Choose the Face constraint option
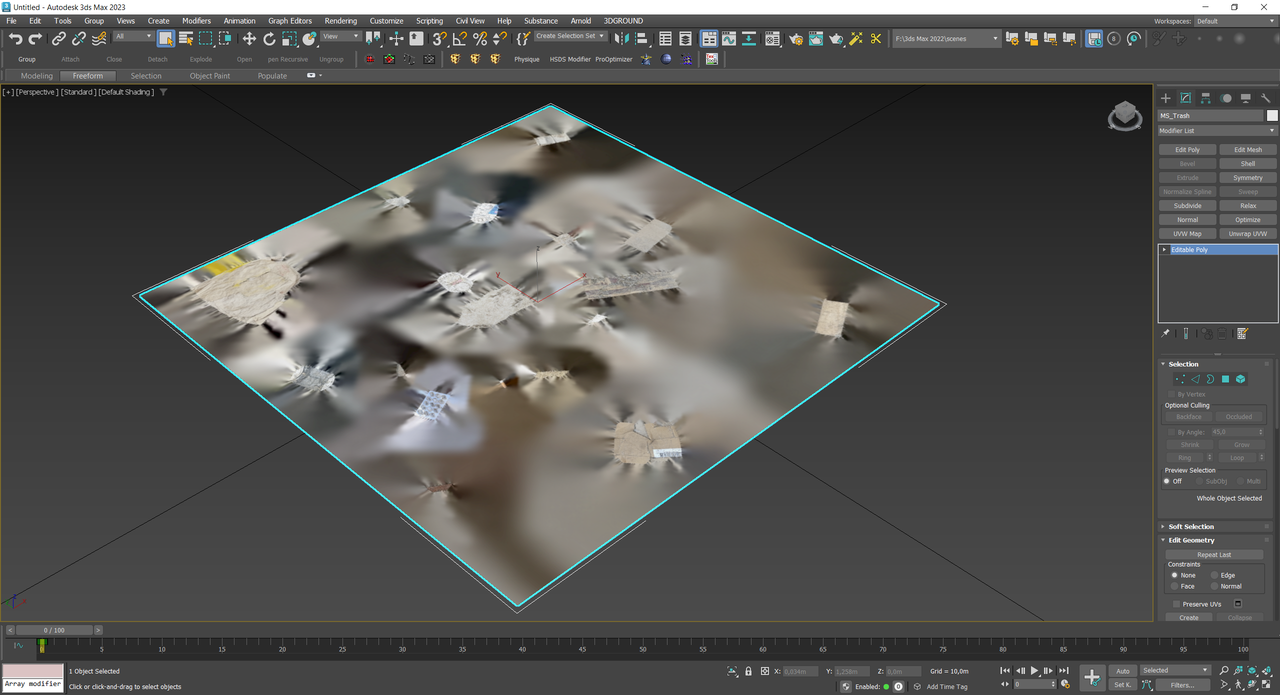The height and width of the screenshot is (695, 1280). tap(1175, 586)
